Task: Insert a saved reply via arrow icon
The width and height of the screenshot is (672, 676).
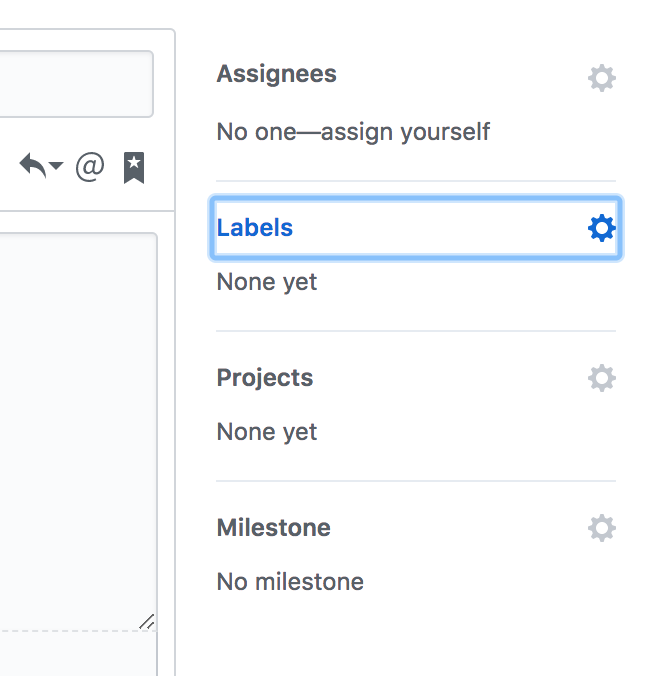Action: (x=33, y=166)
